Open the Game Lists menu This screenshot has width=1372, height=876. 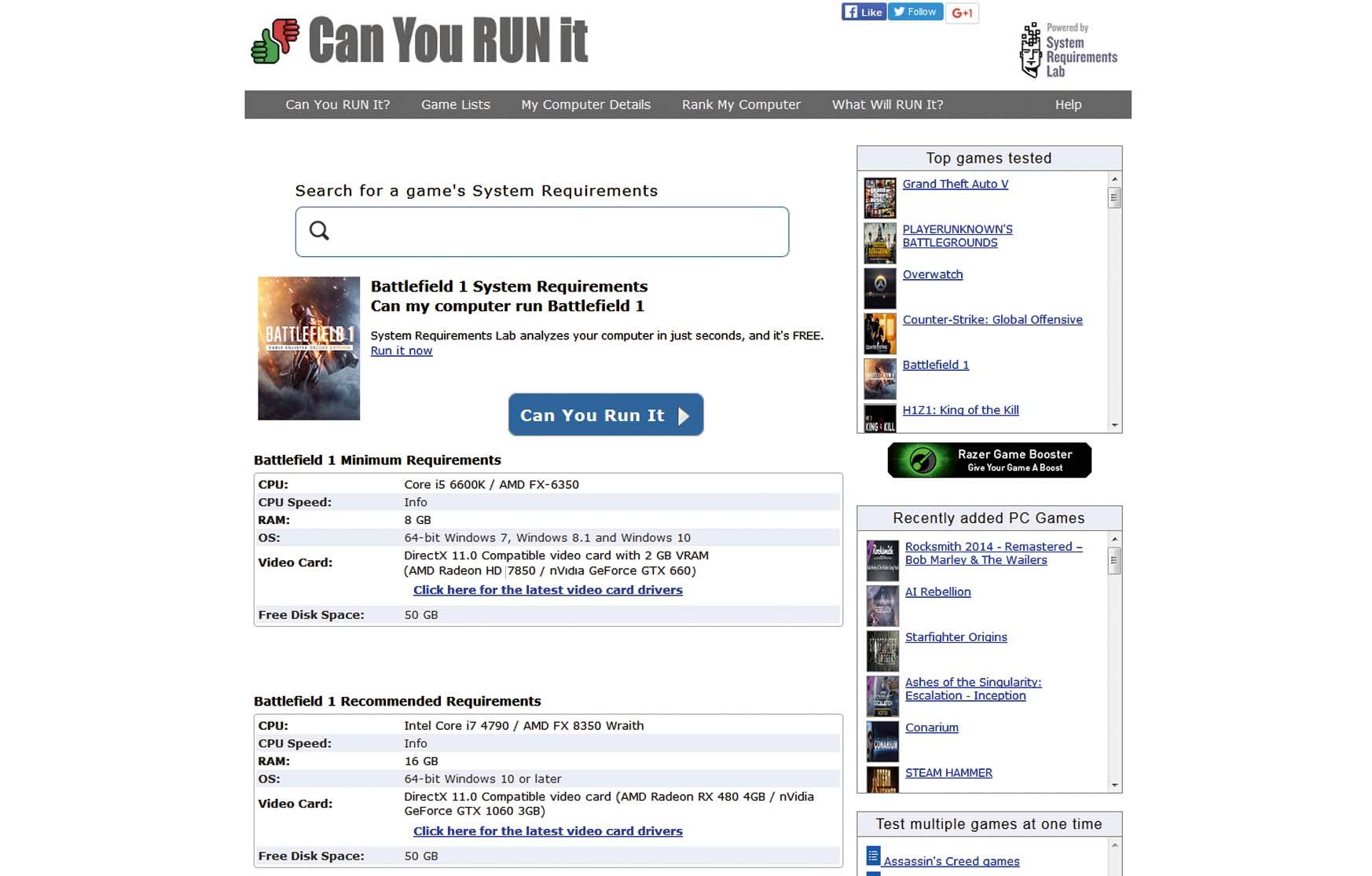(x=455, y=104)
